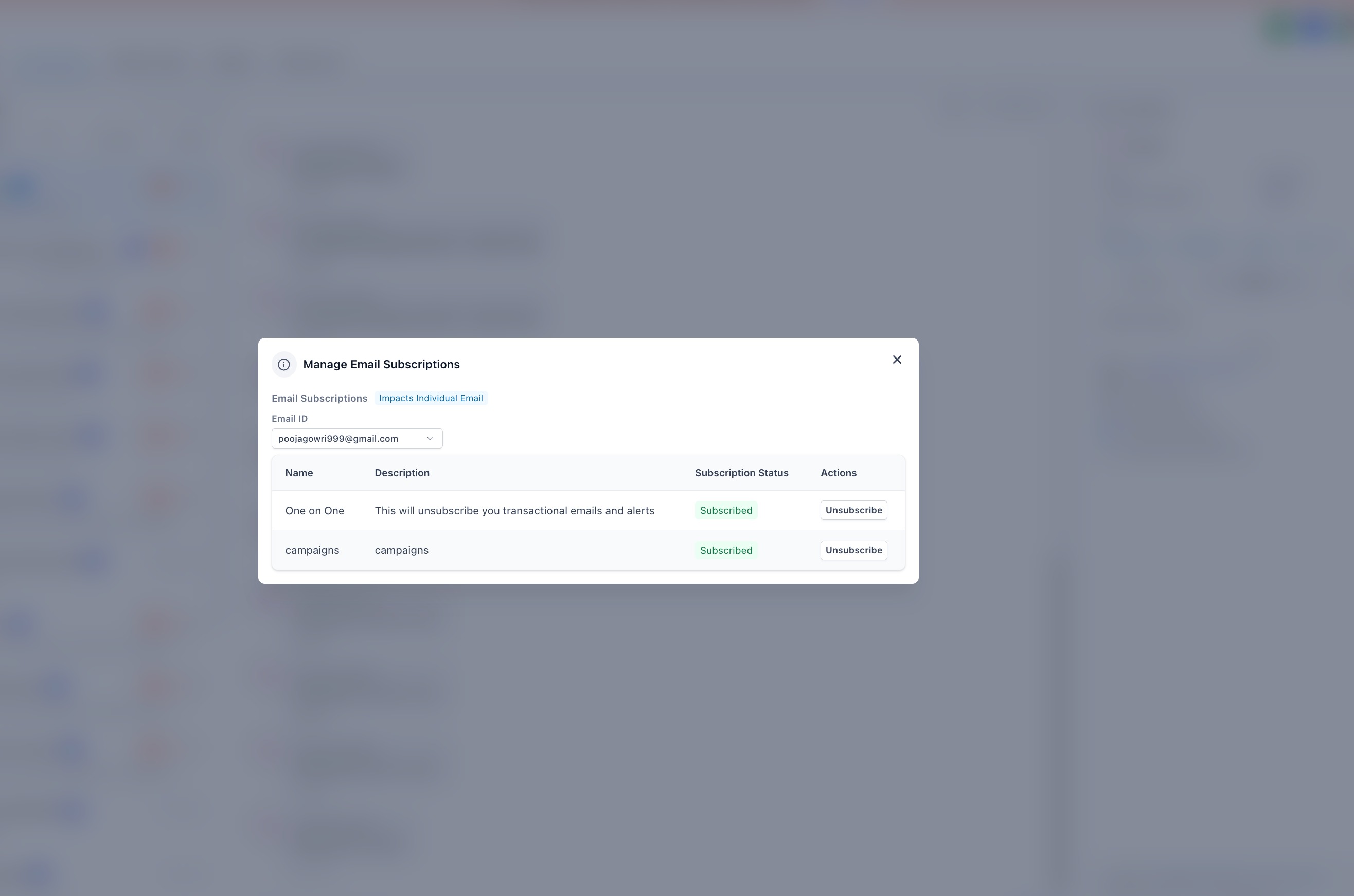The height and width of the screenshot is (896, 1354).
Task: Unsubscribe from campaigns emails
Action: 853,550
